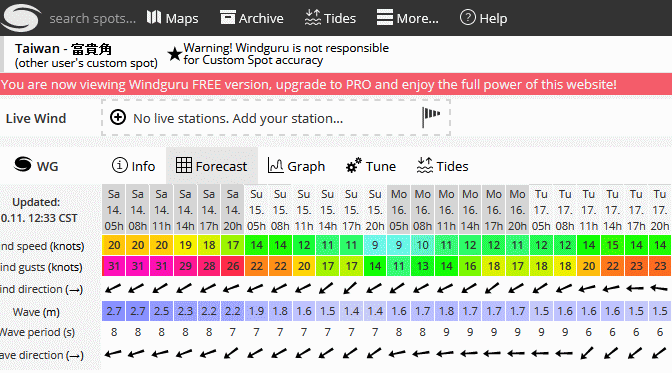The height and width of the screenshot is (373, 672).
Task: Switch to the Info tab
Action: (133, 166)
